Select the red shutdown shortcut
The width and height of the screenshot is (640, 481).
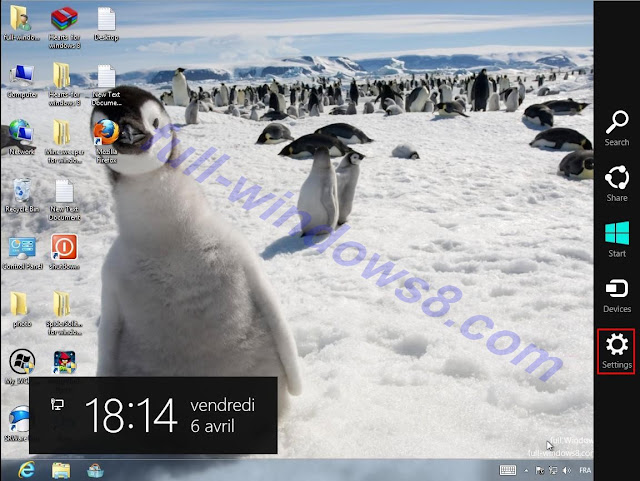(64, 252)
